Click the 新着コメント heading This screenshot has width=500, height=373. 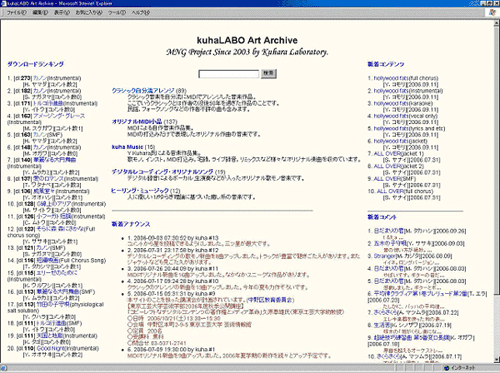point(382,217)
